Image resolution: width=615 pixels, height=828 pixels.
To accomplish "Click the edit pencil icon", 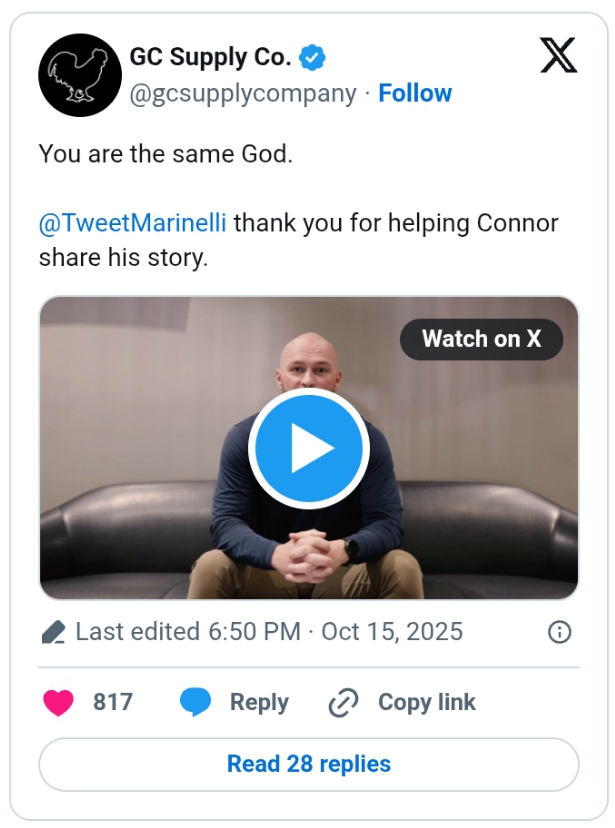I will pyautogui.click(x=53, y=632).
